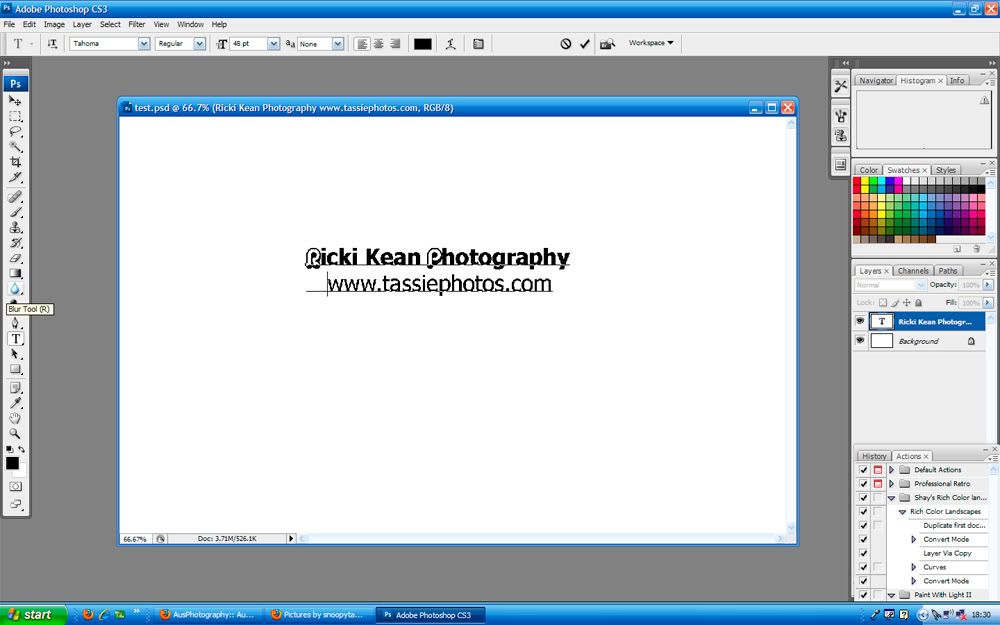The image size is (1000, 625).
Task: Select the Hand tool
Action: pyautogui.click(x=15, y=418)
